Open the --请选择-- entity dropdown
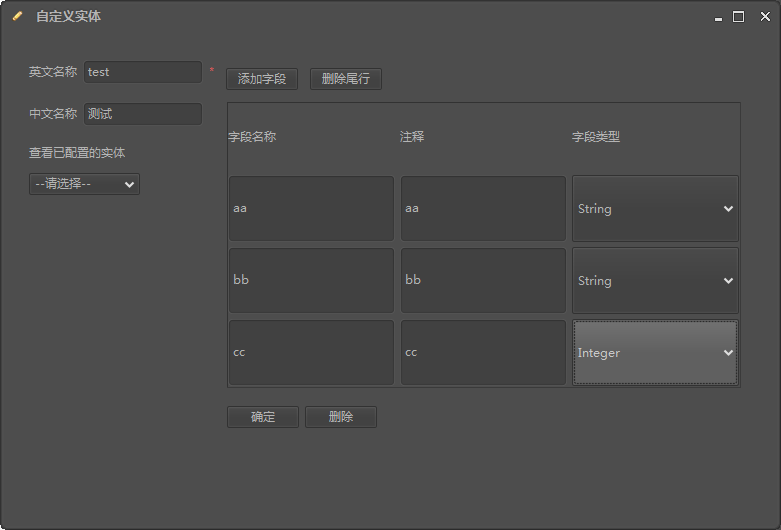This screenshot has width=781, height=530. tap(84, 184)
